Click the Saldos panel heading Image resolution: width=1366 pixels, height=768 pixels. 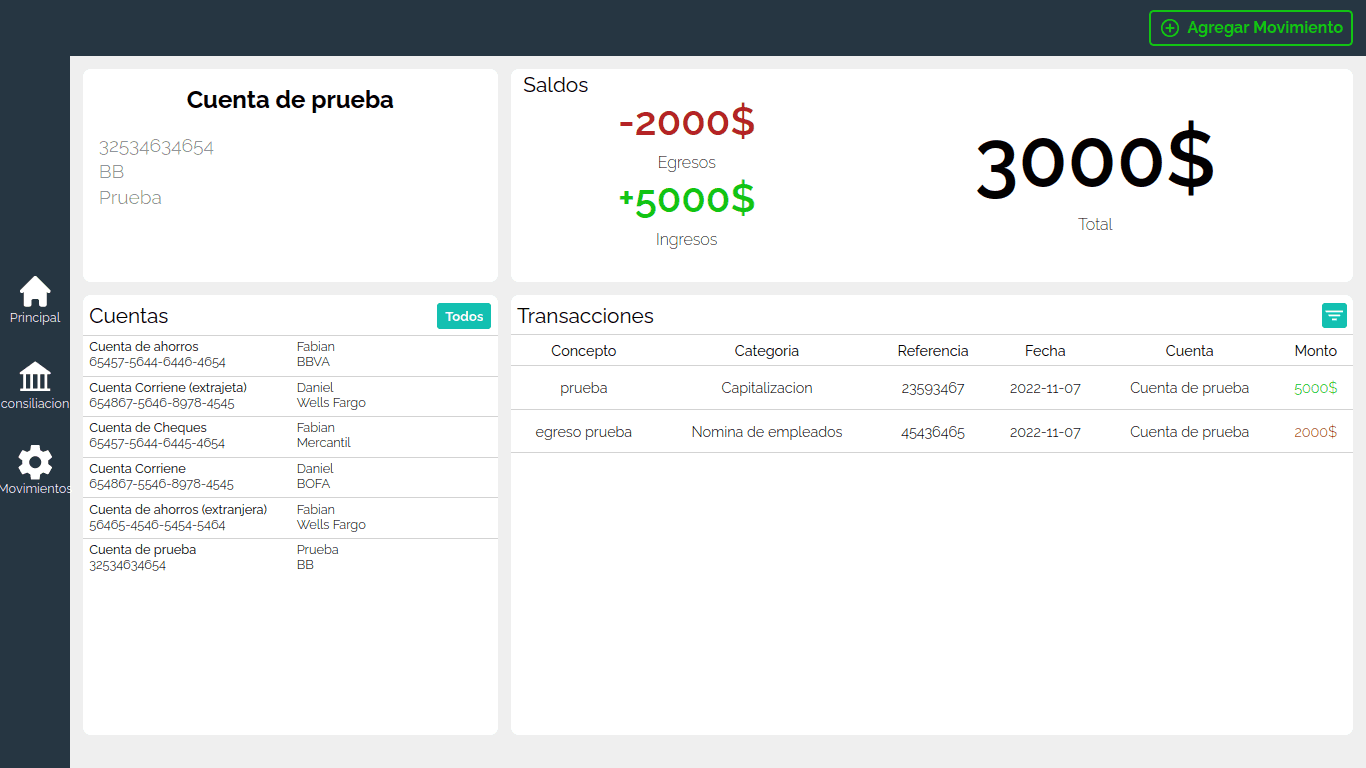[556, 85]
